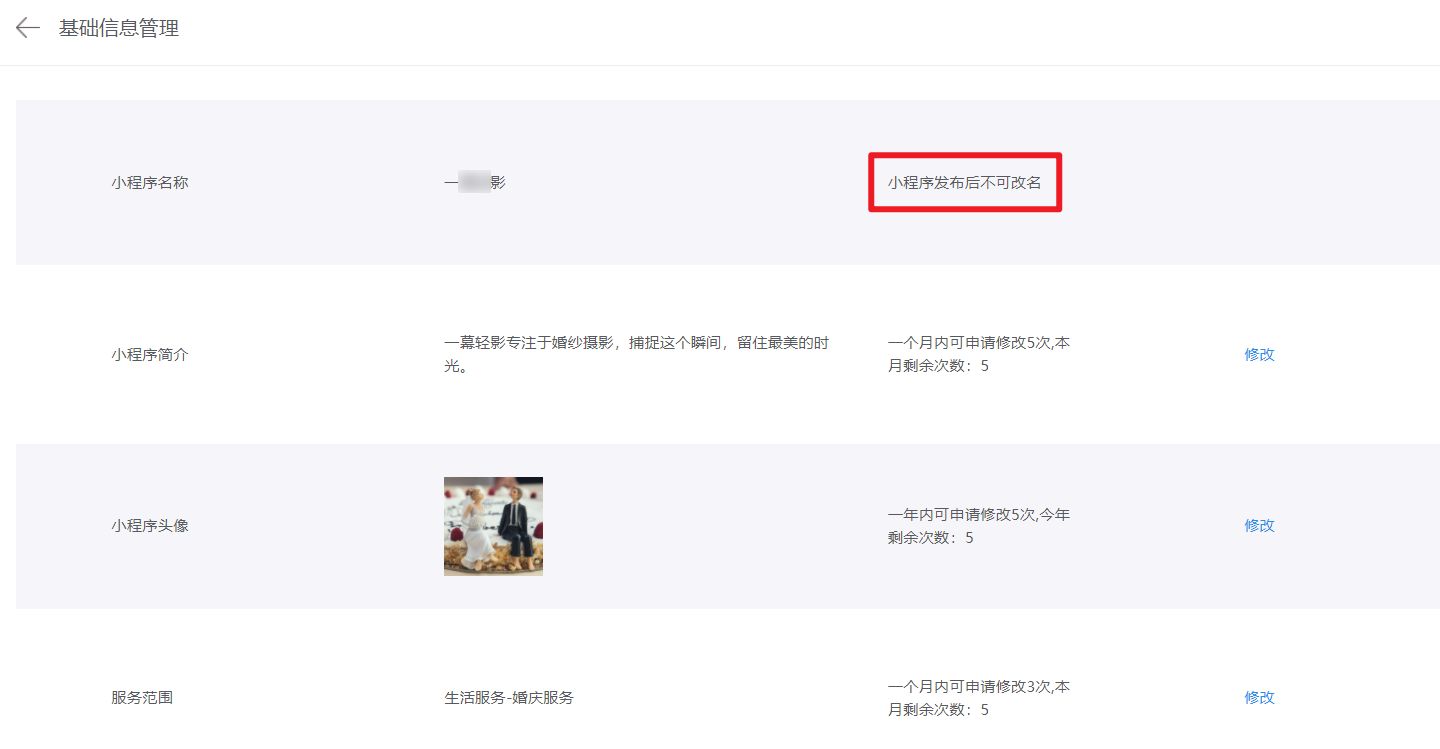Click the 生活服务-婚庆服务 category text
Image resolution: width=1440 pixels, height=749 pixels.
click(x=509, y=697)
